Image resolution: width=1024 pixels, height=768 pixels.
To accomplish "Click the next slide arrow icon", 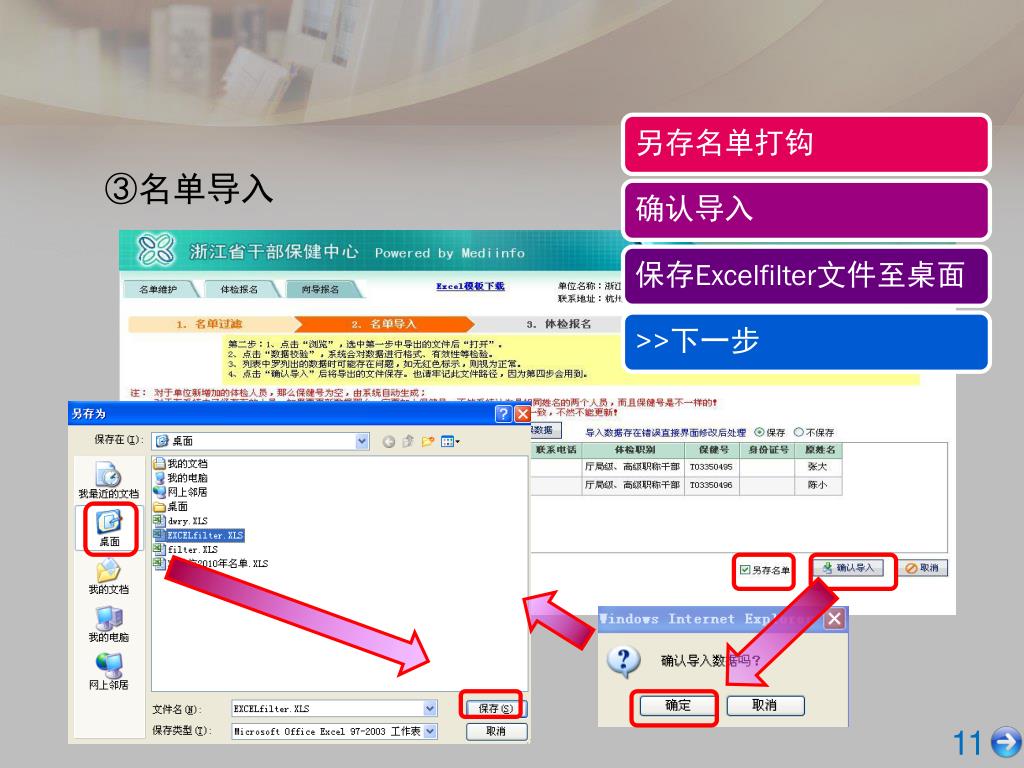I will tap(1005, 742).
